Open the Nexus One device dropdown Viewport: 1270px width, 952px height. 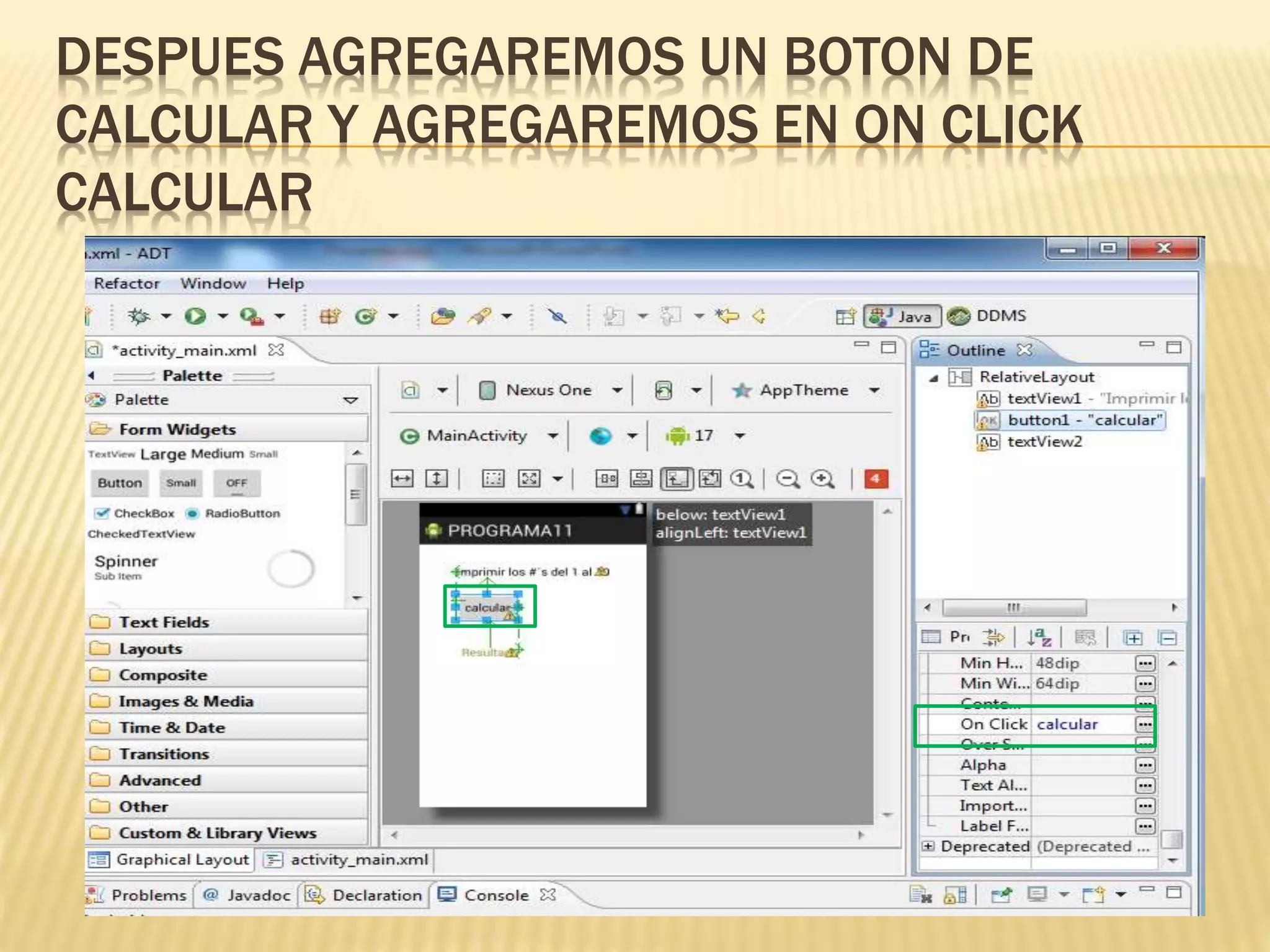coord(617,390)
